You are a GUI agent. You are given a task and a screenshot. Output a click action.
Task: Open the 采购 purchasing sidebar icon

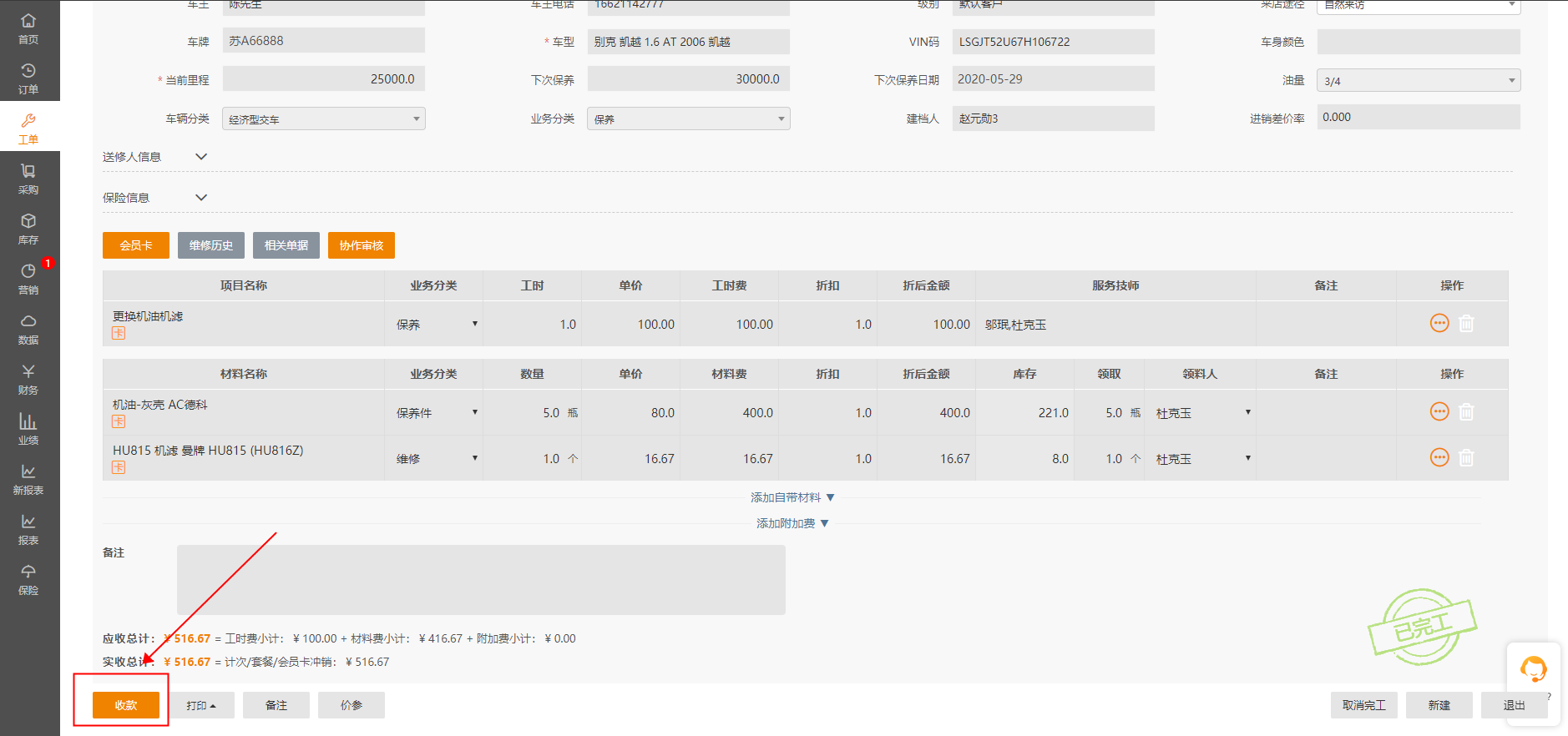pos(28,178)
